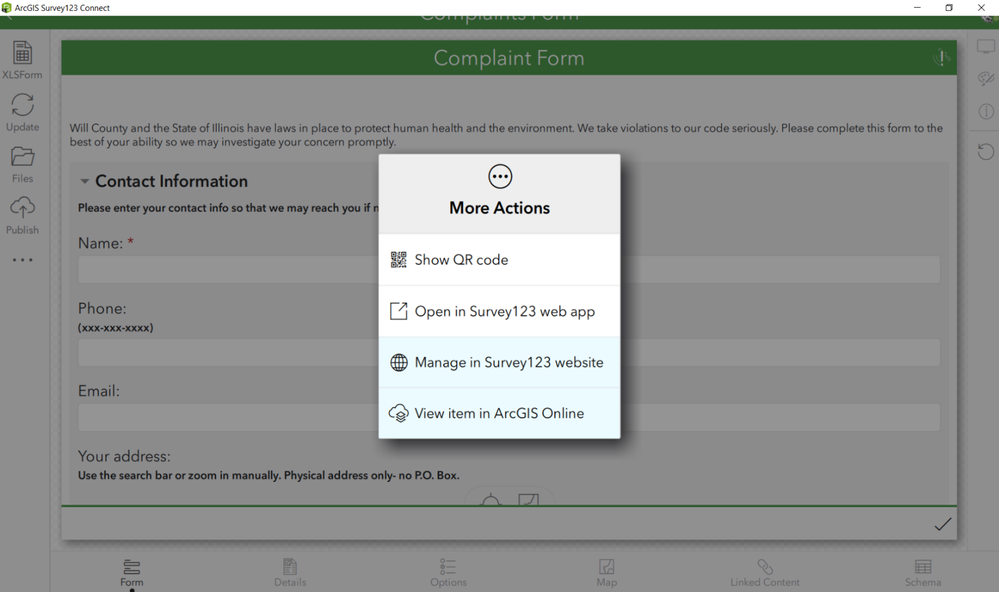This screenshot has height=592, width=999.
Task: Switch to the Map tab
Action: click(x=607, y=573)
